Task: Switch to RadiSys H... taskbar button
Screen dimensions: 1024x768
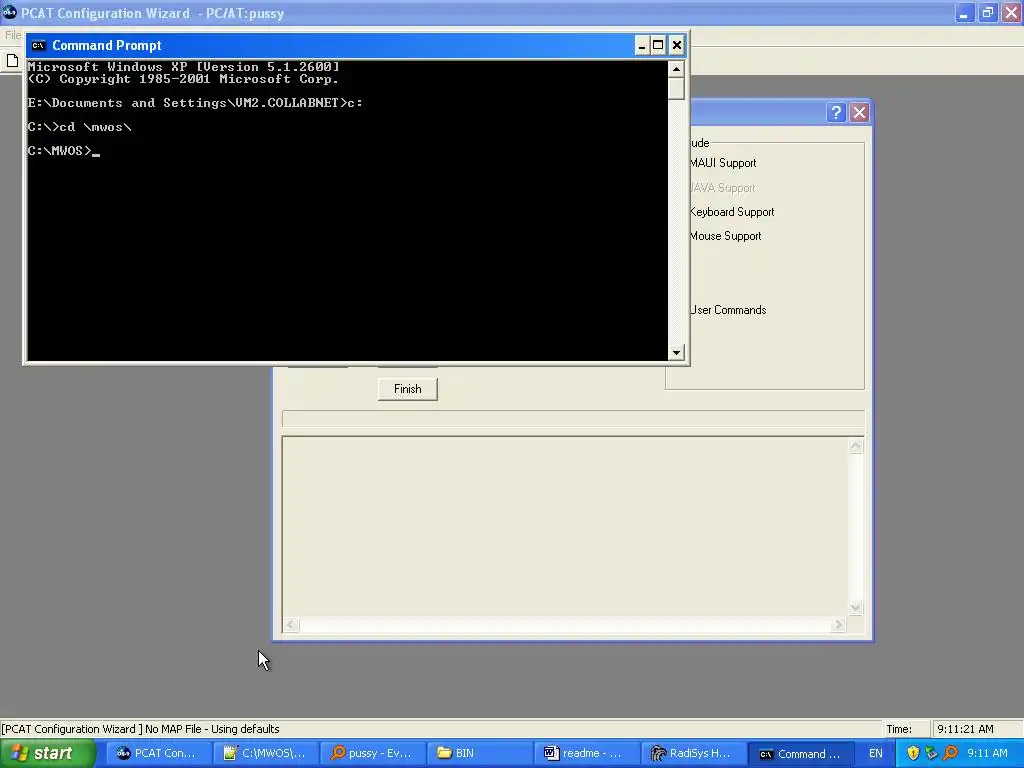Action: (x=694, y=753)
